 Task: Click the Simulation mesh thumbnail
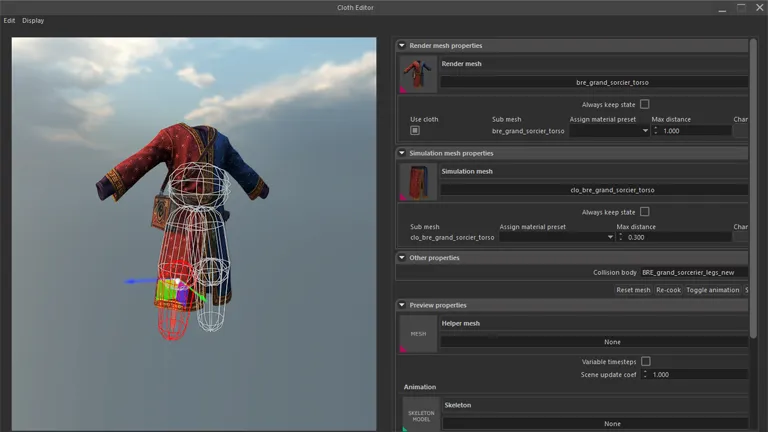[x=418, y=182]
